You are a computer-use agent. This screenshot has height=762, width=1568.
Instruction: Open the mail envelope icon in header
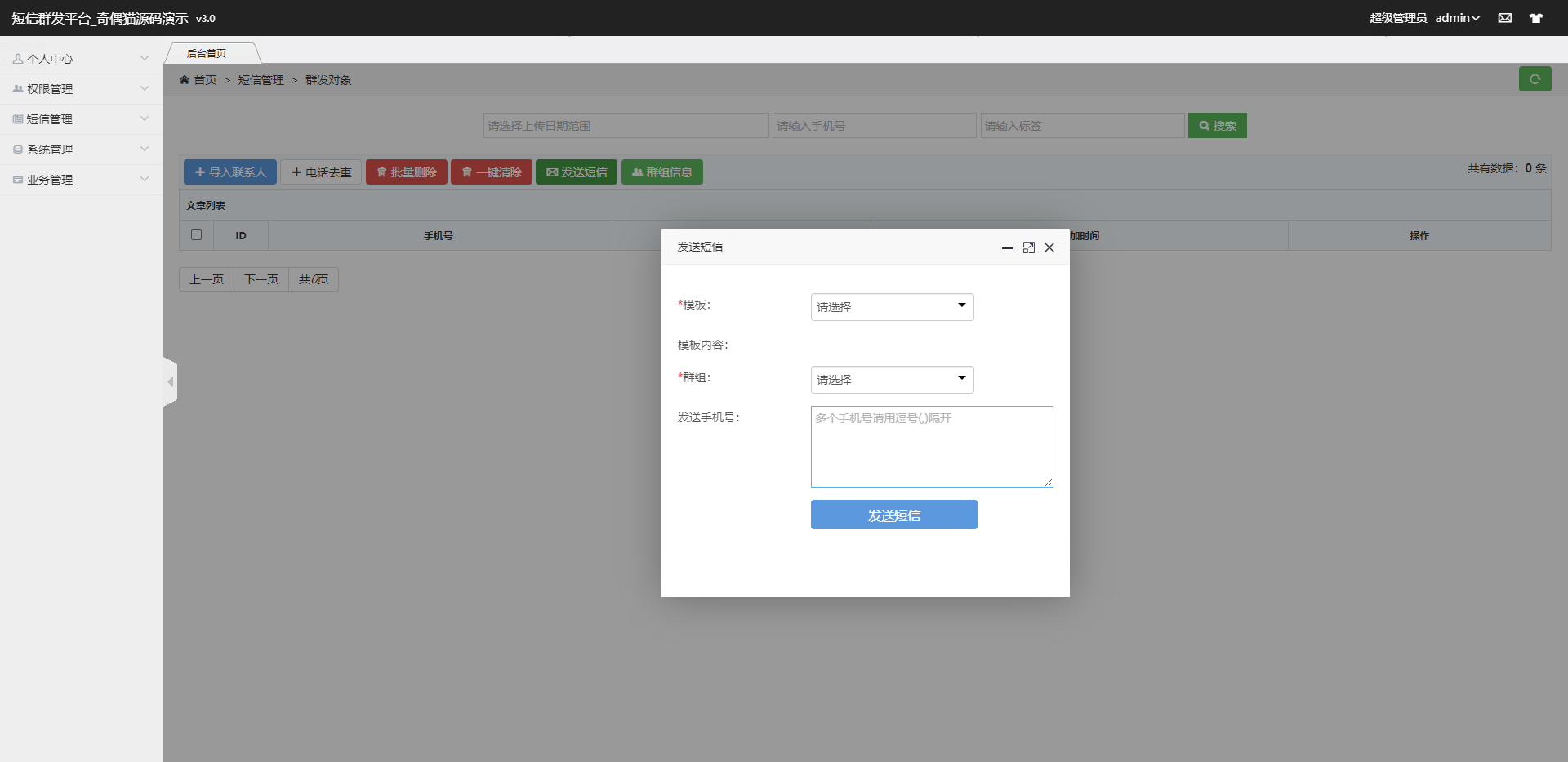(1504, 18)
